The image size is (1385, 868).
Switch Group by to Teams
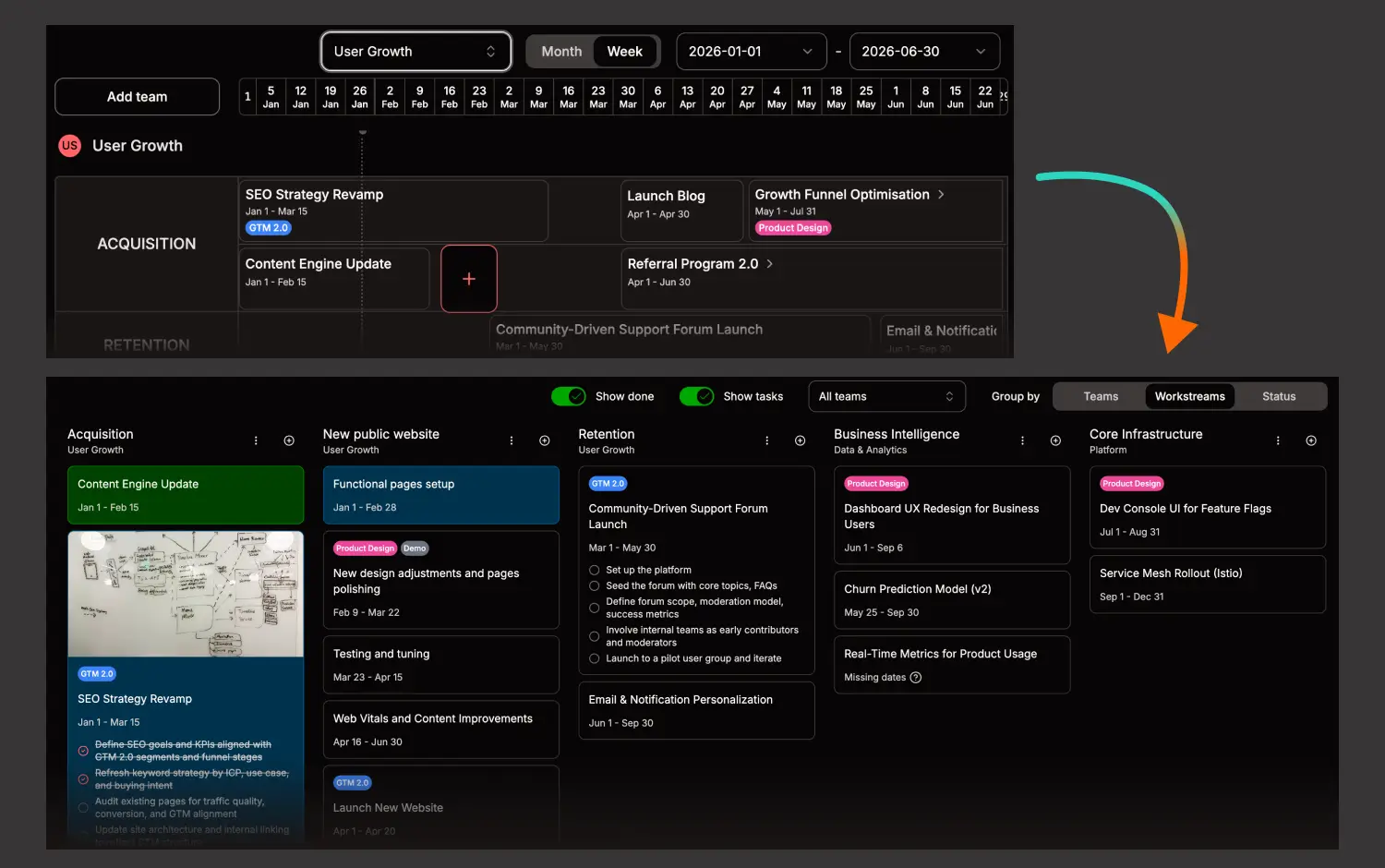(x=1100, y=395)
